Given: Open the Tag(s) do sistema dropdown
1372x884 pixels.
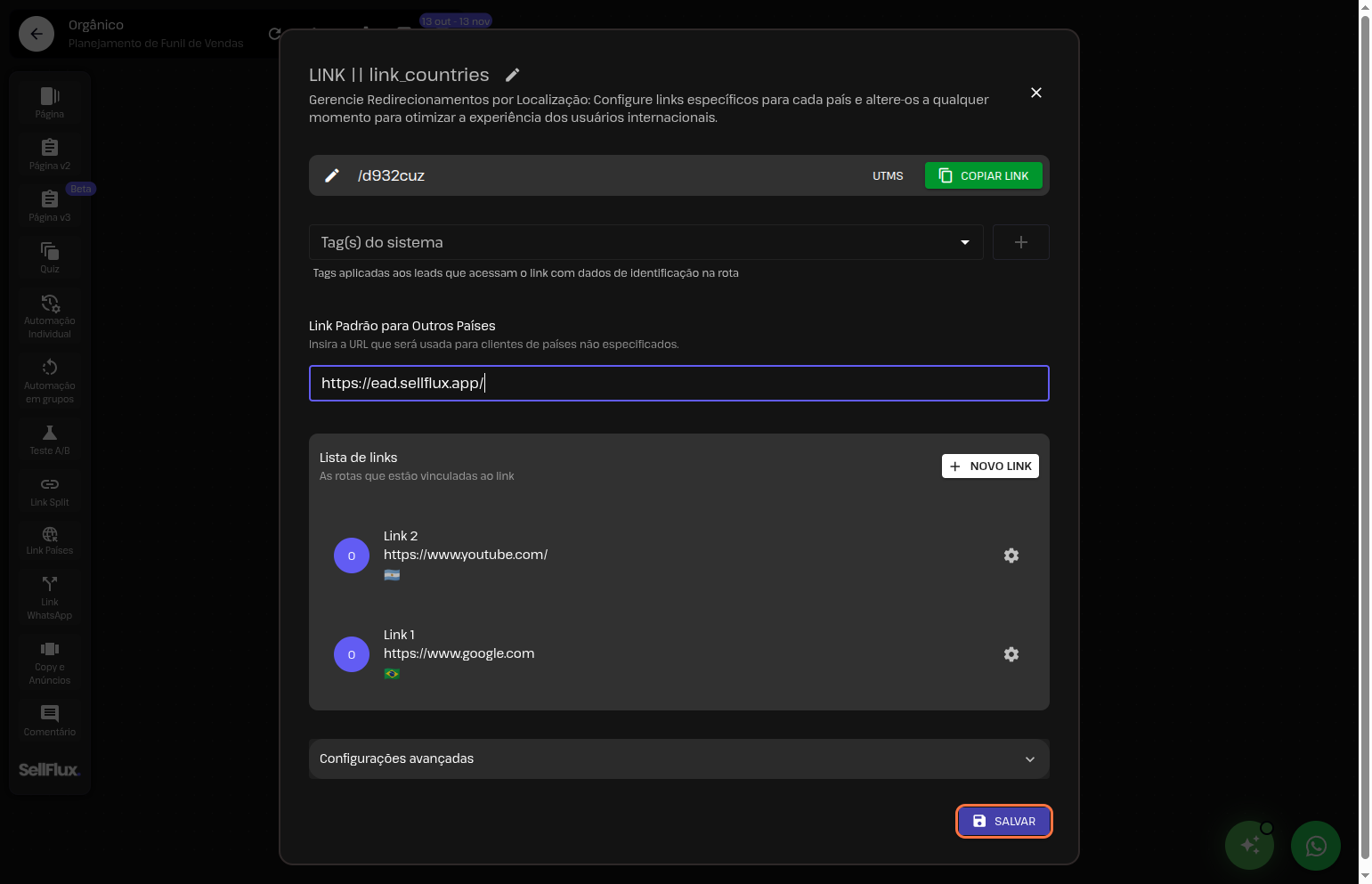Looking at the screenshot, I should pyautogui.click(x=645, y=242).
